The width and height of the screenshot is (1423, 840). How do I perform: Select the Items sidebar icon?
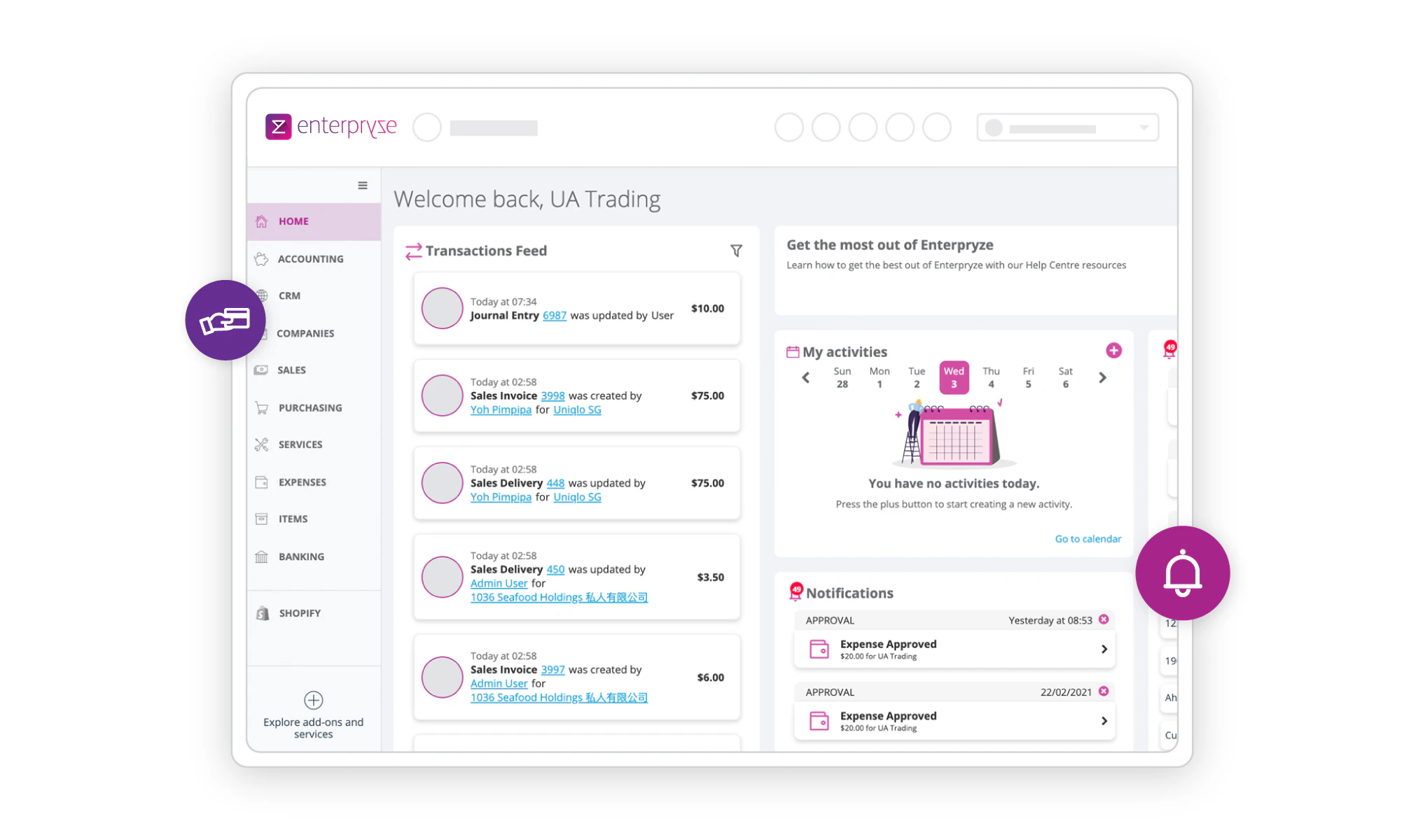[x=261, y=518]
